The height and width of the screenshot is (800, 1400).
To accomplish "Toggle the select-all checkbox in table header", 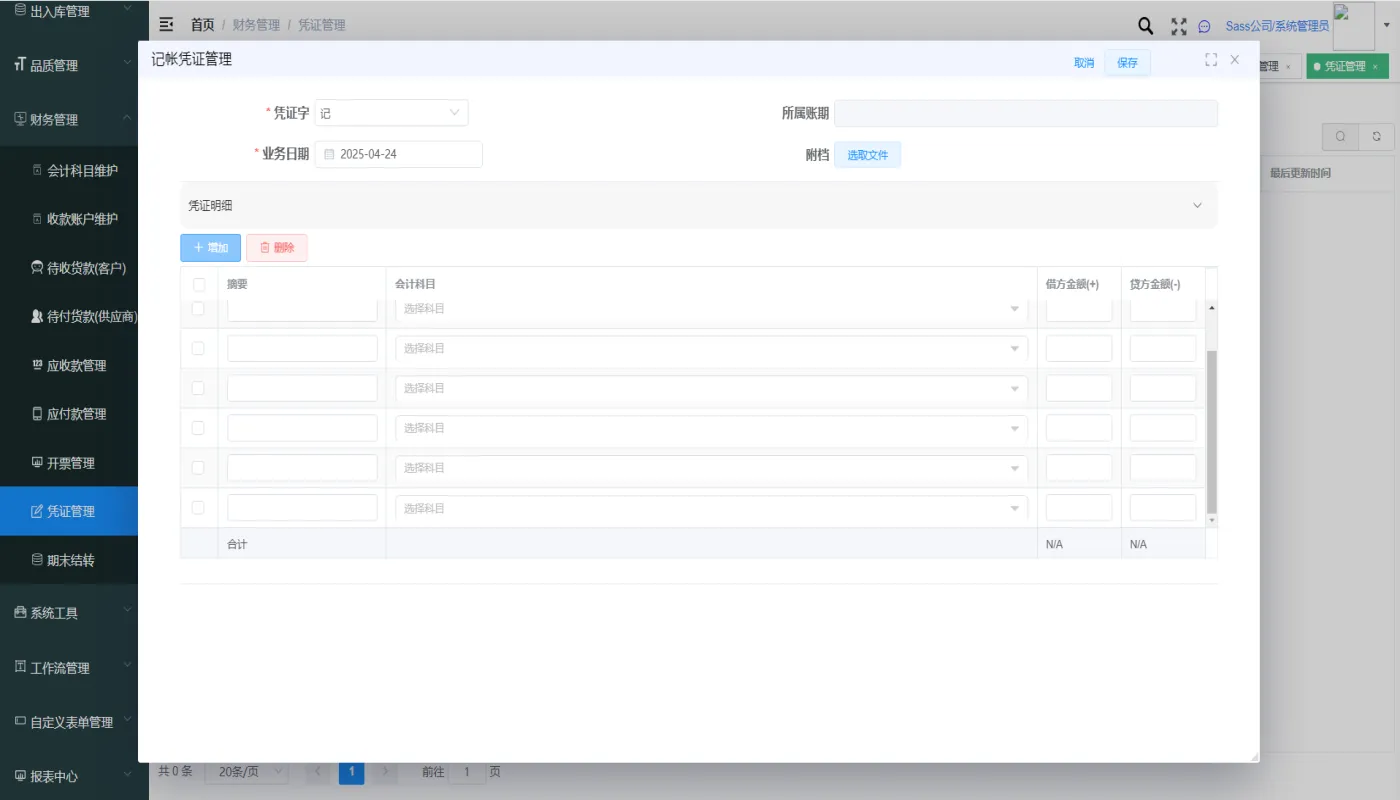I will tap(199, 284).
